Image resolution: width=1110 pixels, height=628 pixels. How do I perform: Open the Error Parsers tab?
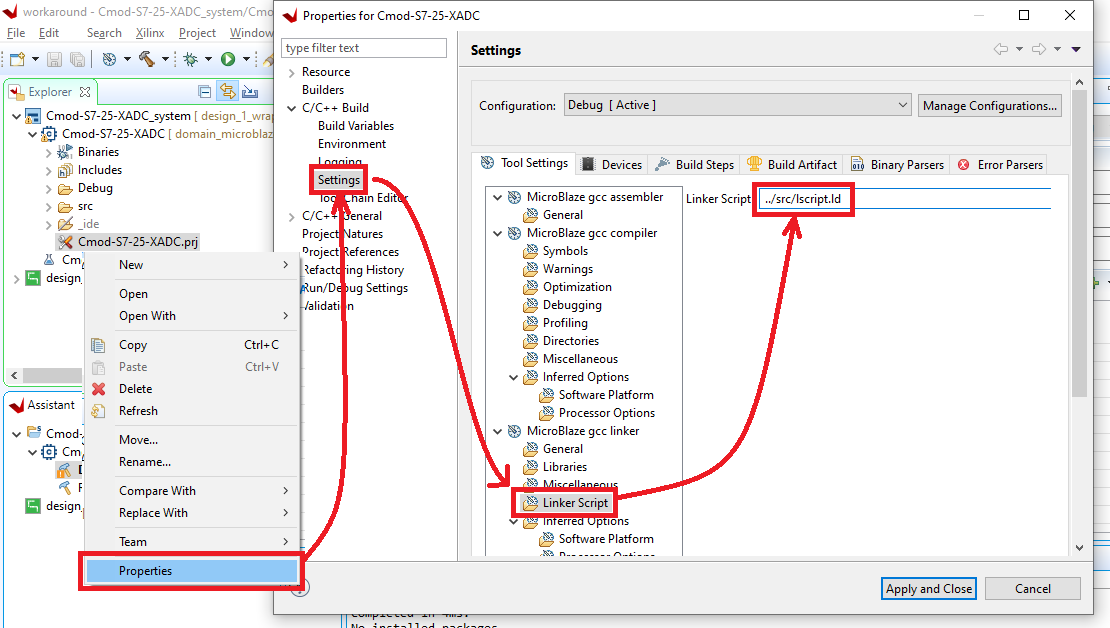(x=1000, y=164)
